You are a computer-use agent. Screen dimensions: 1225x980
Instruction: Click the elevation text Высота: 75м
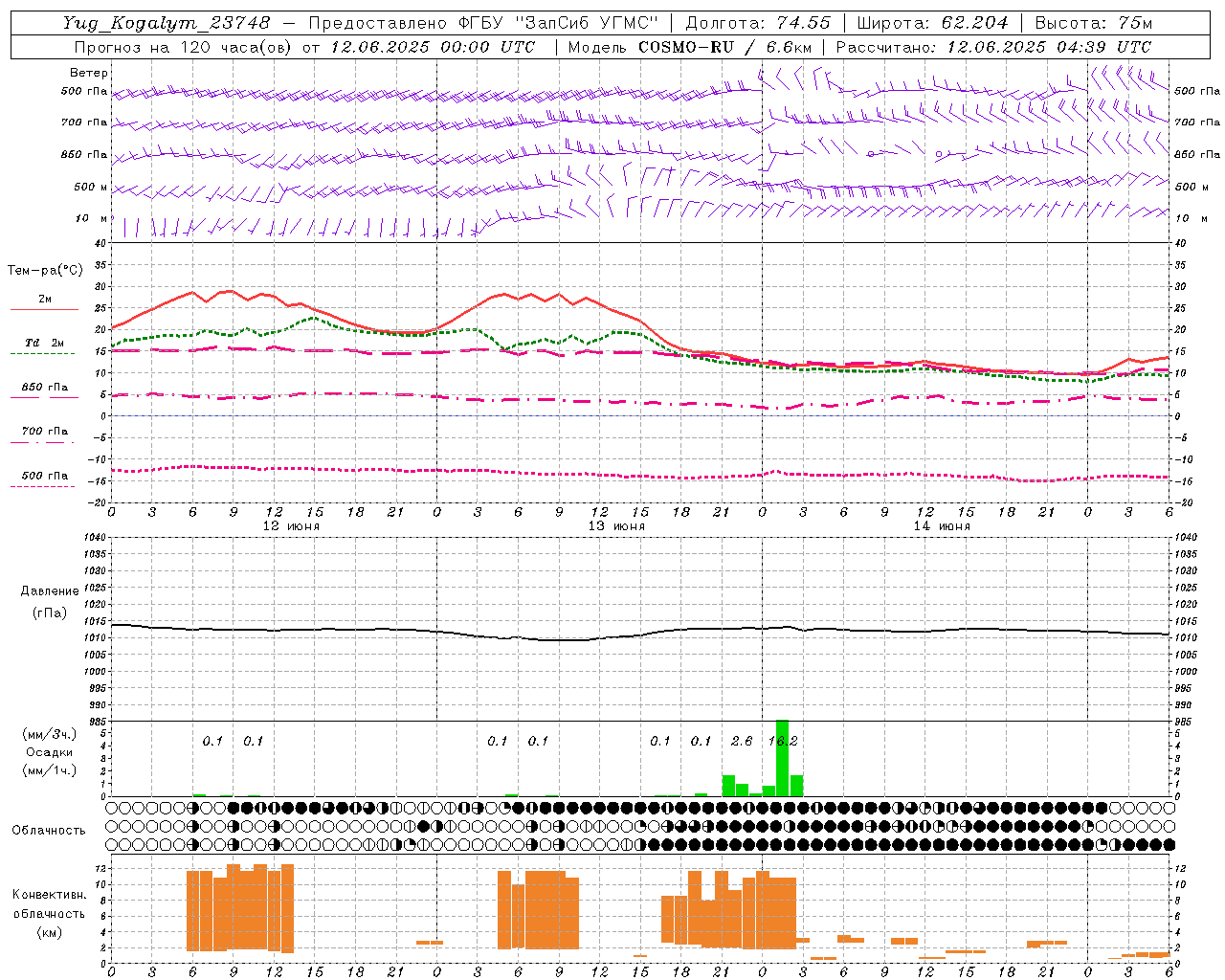pos(1094,22)
